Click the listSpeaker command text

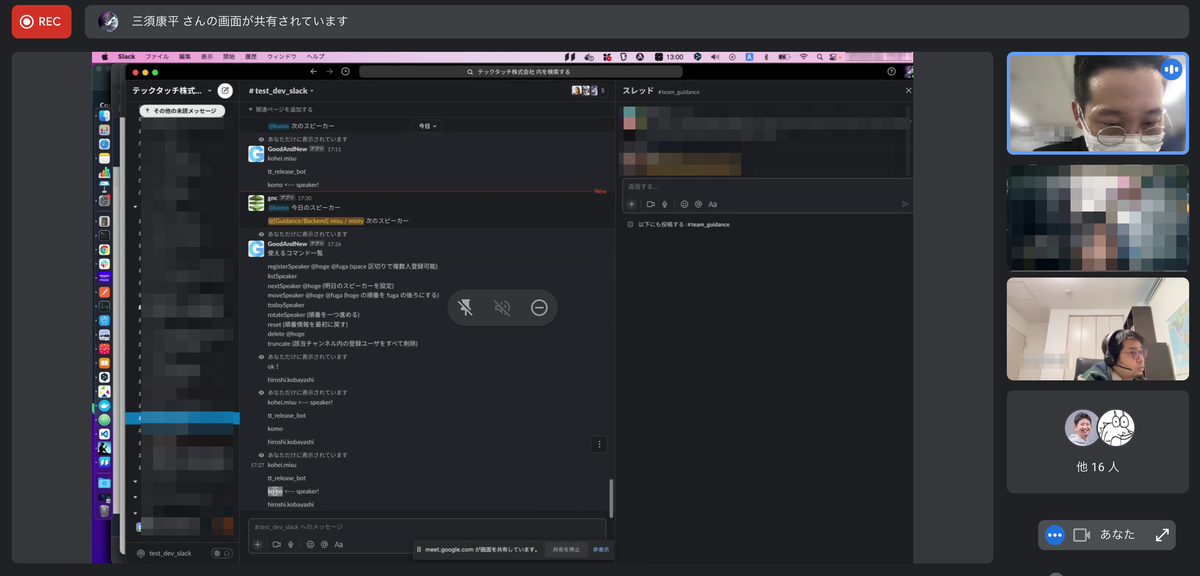[282, 276]
